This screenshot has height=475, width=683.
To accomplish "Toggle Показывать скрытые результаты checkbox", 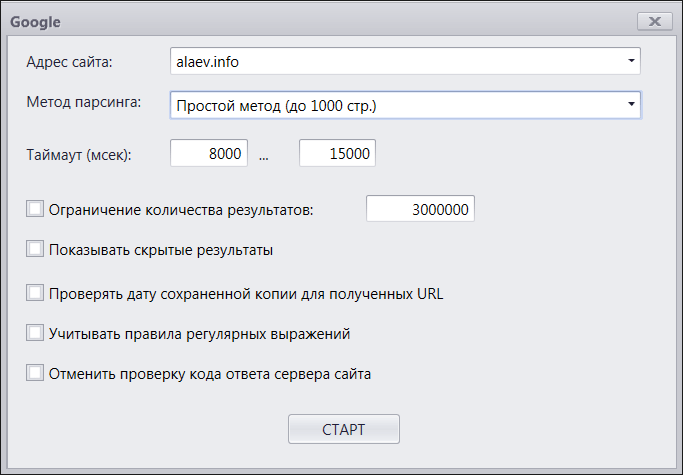I will click(36, 249).
